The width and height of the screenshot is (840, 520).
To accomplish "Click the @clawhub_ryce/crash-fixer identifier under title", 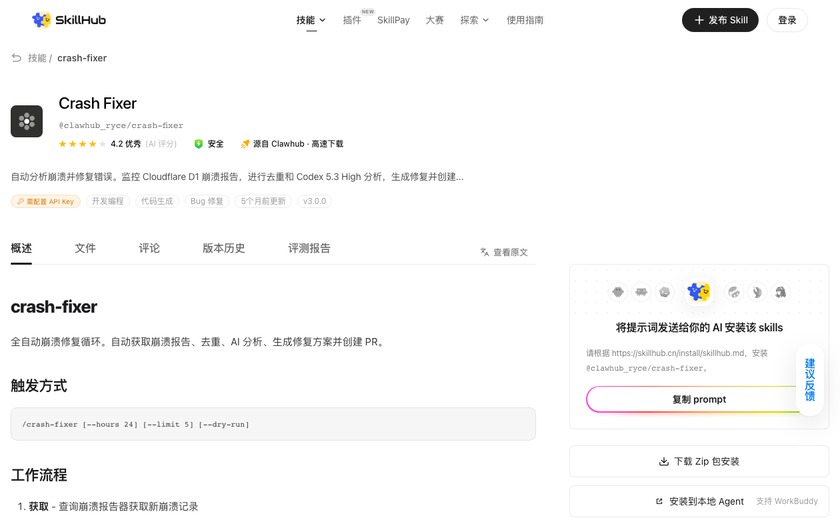I will click(x=121, y=125).
